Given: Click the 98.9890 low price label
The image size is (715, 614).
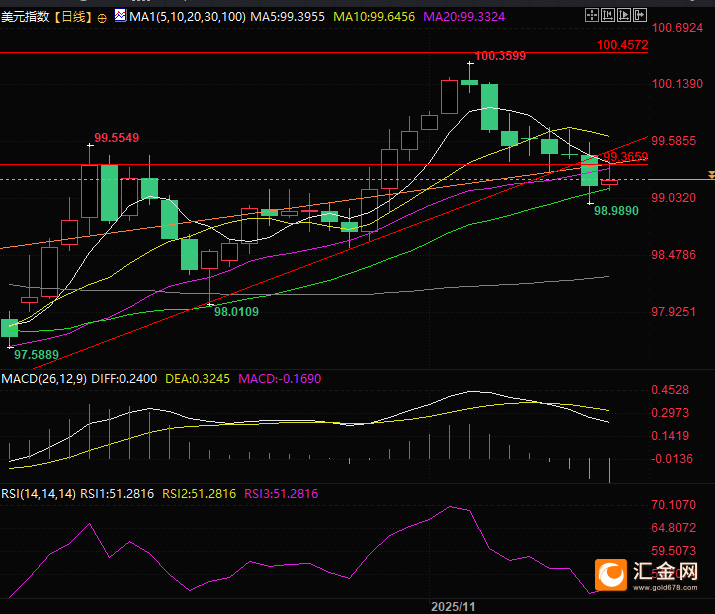Looking at the screenshot, I should coord(616,211).
